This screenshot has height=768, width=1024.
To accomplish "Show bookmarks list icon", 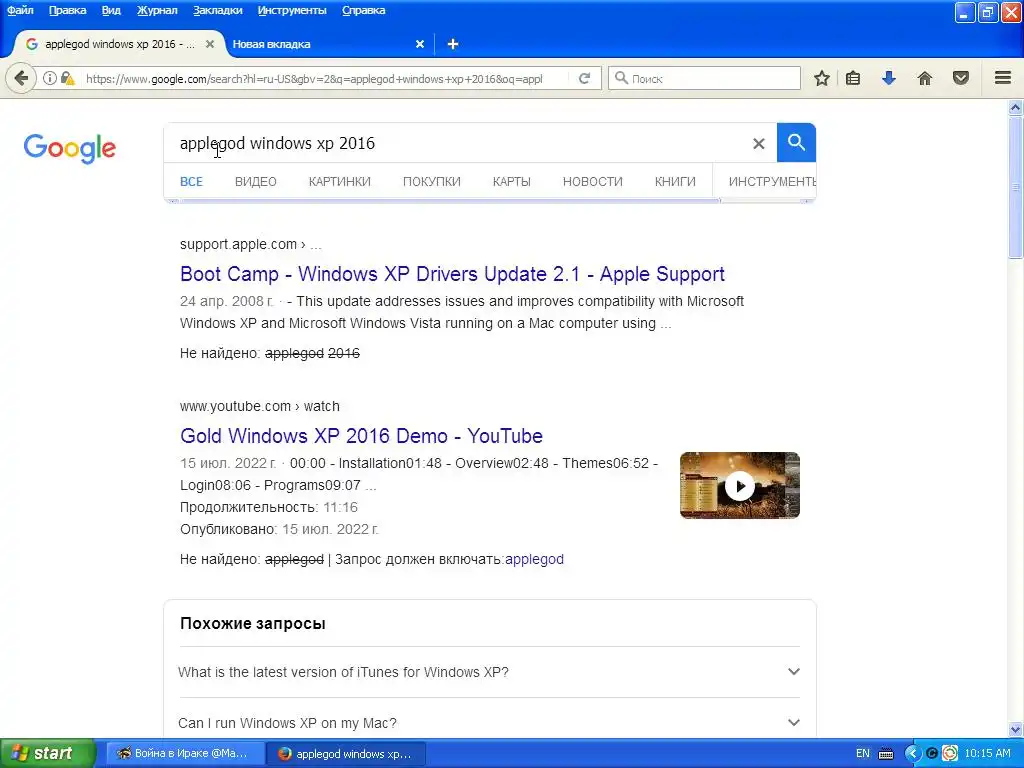I will click(x=853, y=78).
